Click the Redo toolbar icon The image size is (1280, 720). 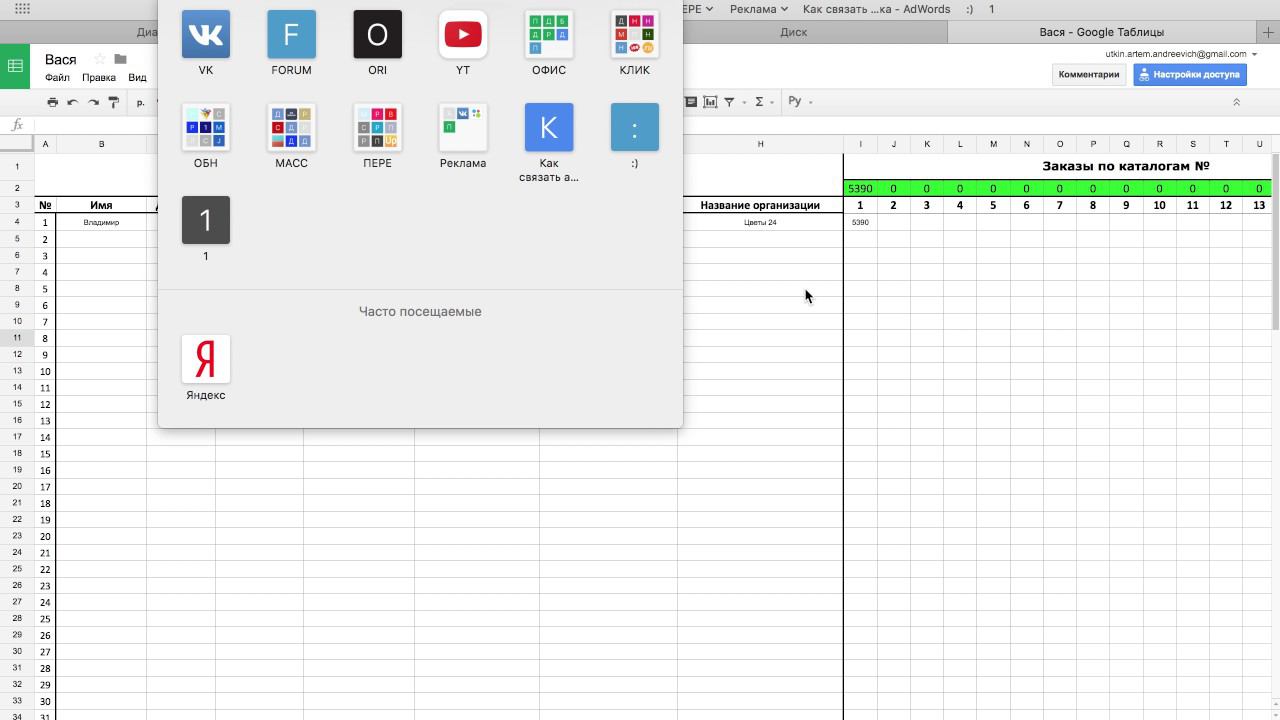coord(93,102)
